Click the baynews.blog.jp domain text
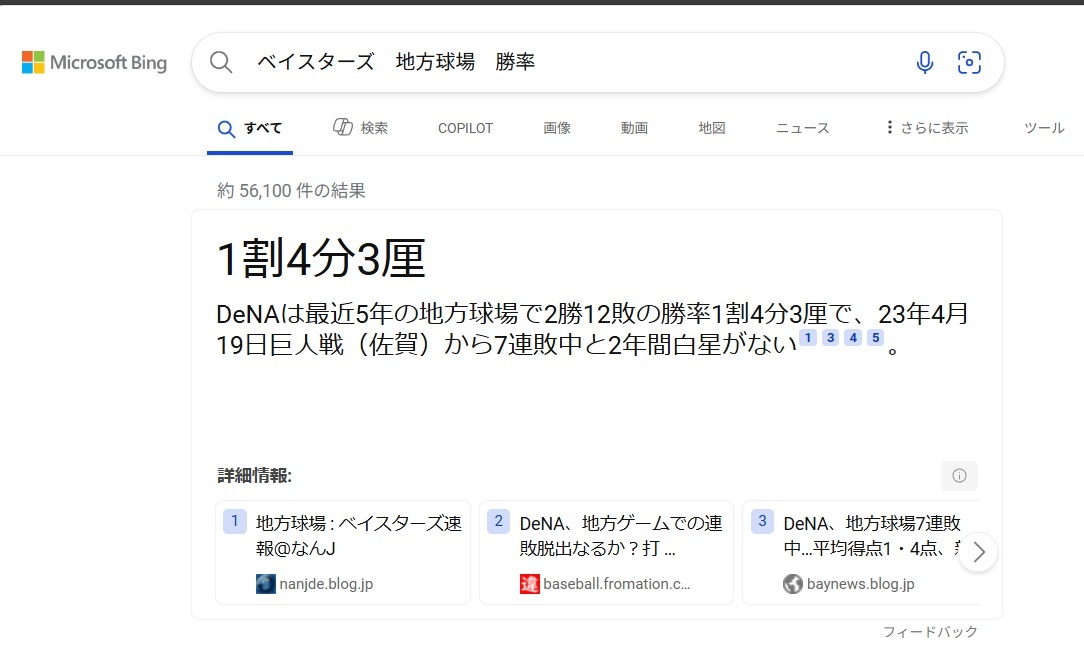The width and height of the screenshot is (1084, 657). 861,584
